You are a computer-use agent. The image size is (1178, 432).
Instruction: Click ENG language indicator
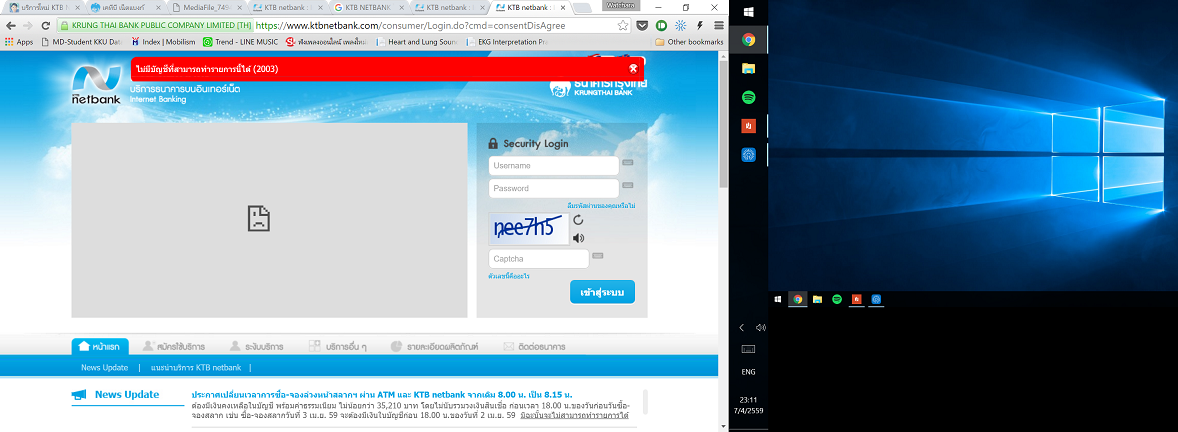[x=748, y=372]
